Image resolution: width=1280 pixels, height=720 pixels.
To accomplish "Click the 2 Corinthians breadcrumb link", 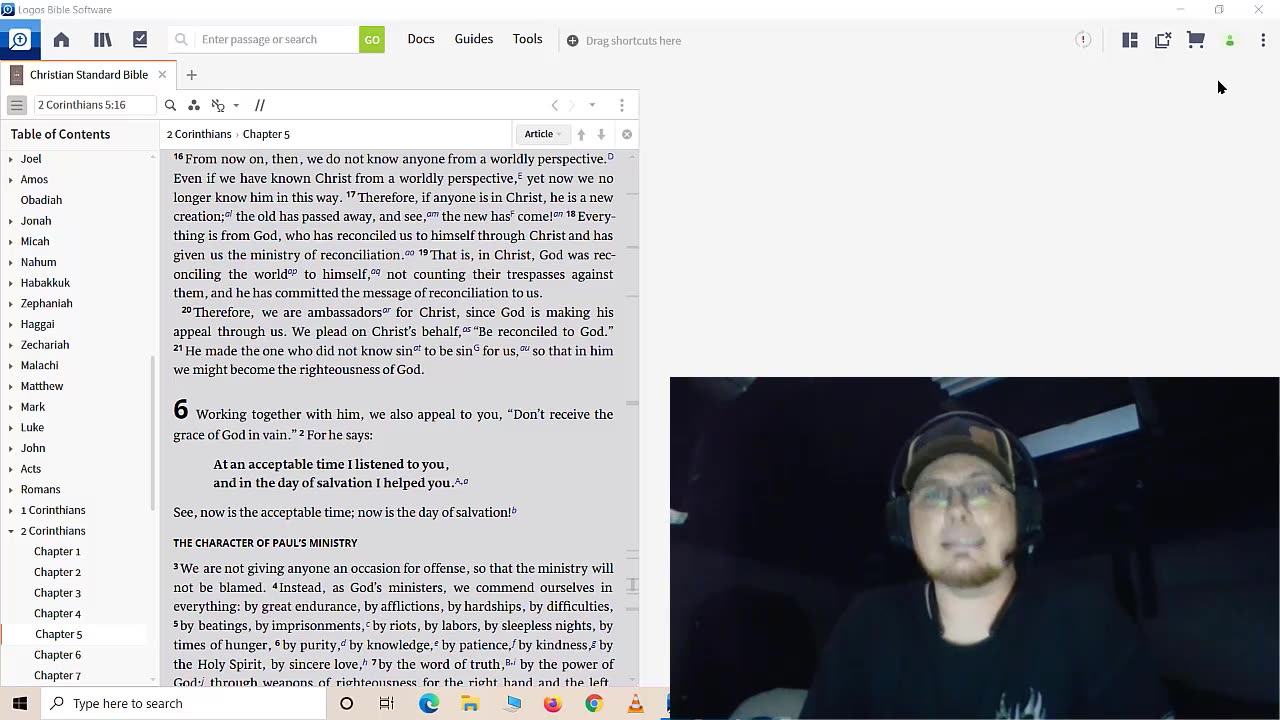I will pos(199,134).
